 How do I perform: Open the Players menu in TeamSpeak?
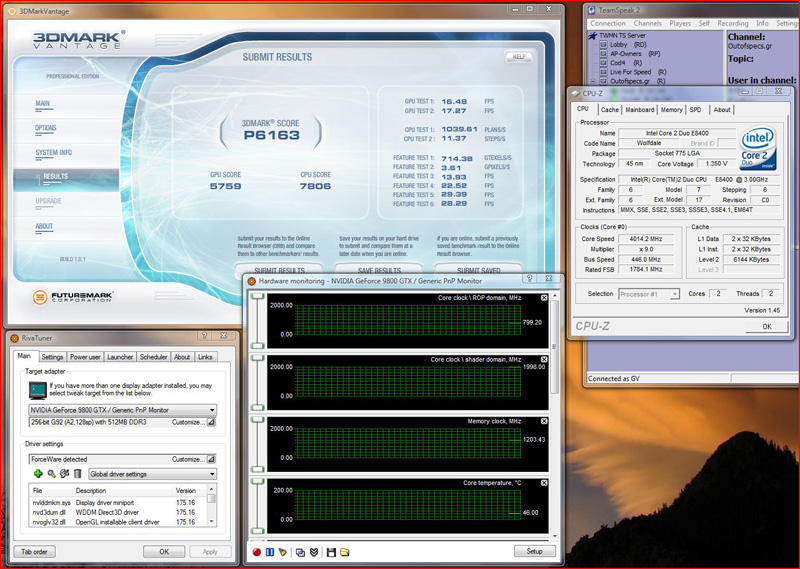pos(680,23)
